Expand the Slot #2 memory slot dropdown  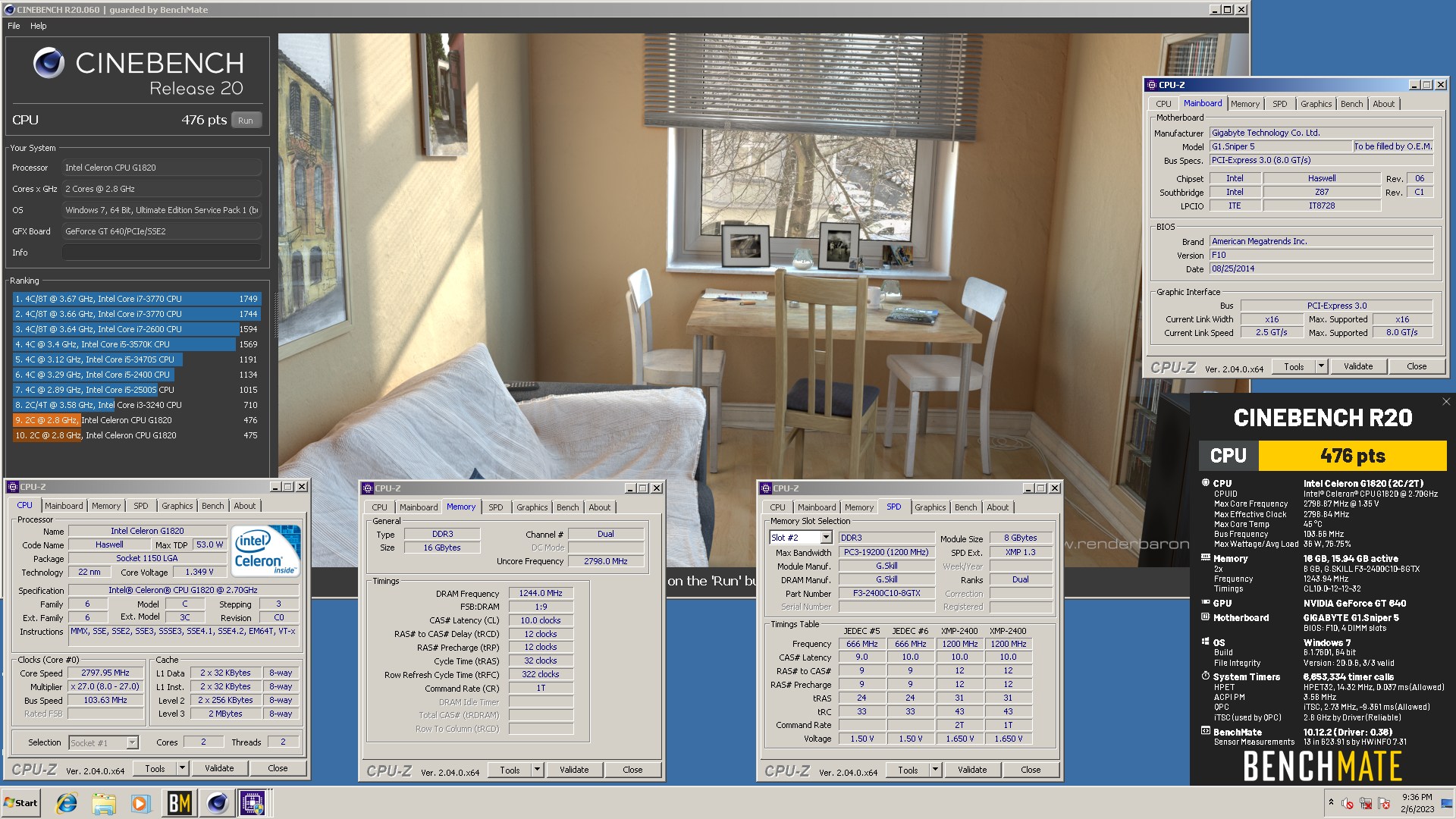(826, 538)
